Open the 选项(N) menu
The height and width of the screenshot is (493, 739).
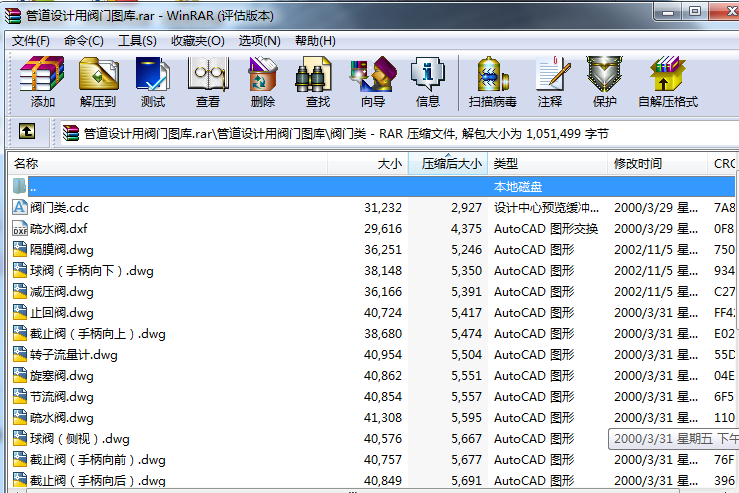(260, 41)
